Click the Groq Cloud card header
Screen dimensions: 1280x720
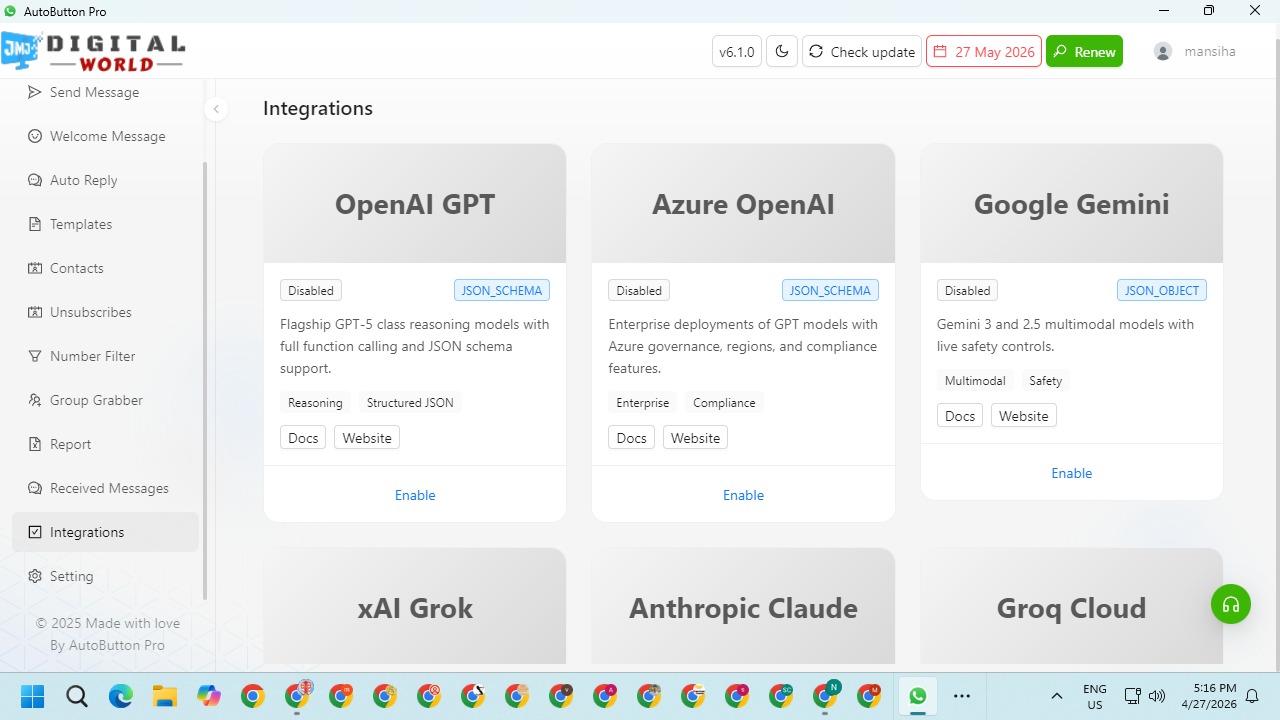click(1071, 606)
